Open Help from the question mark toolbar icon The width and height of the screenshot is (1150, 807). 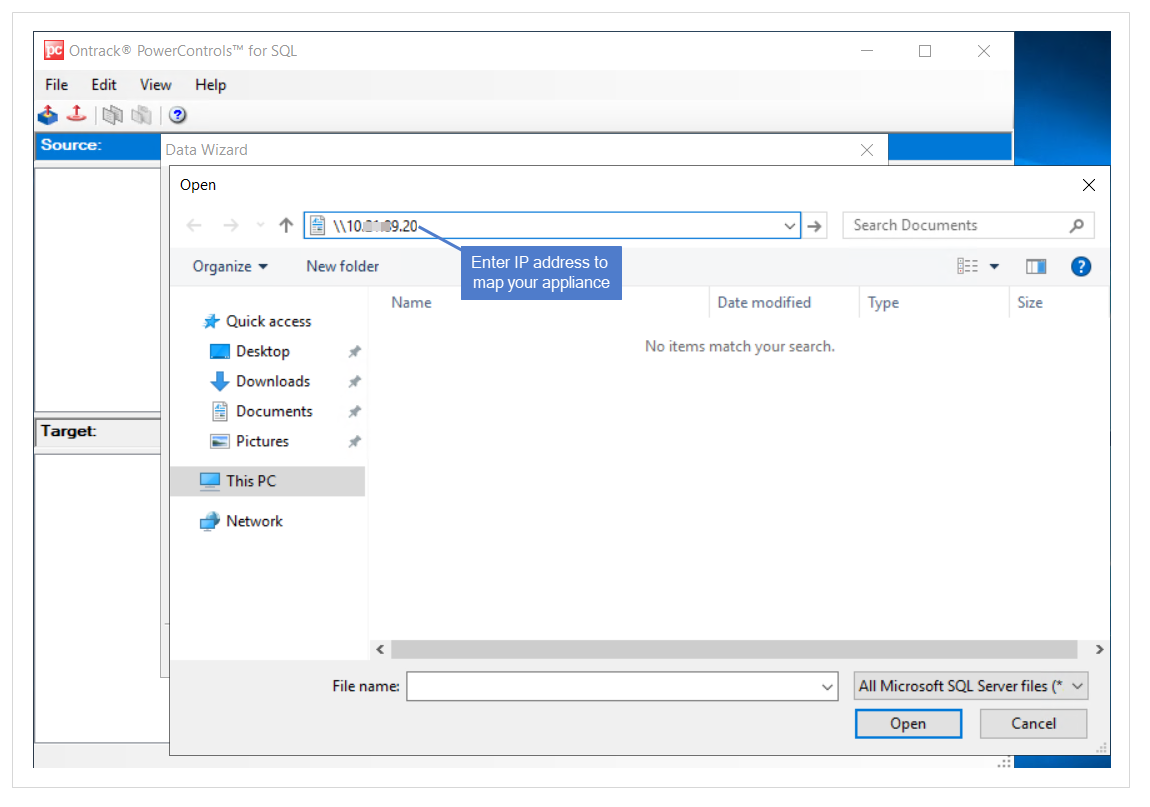pyautogui.click(x=177, y=115)
